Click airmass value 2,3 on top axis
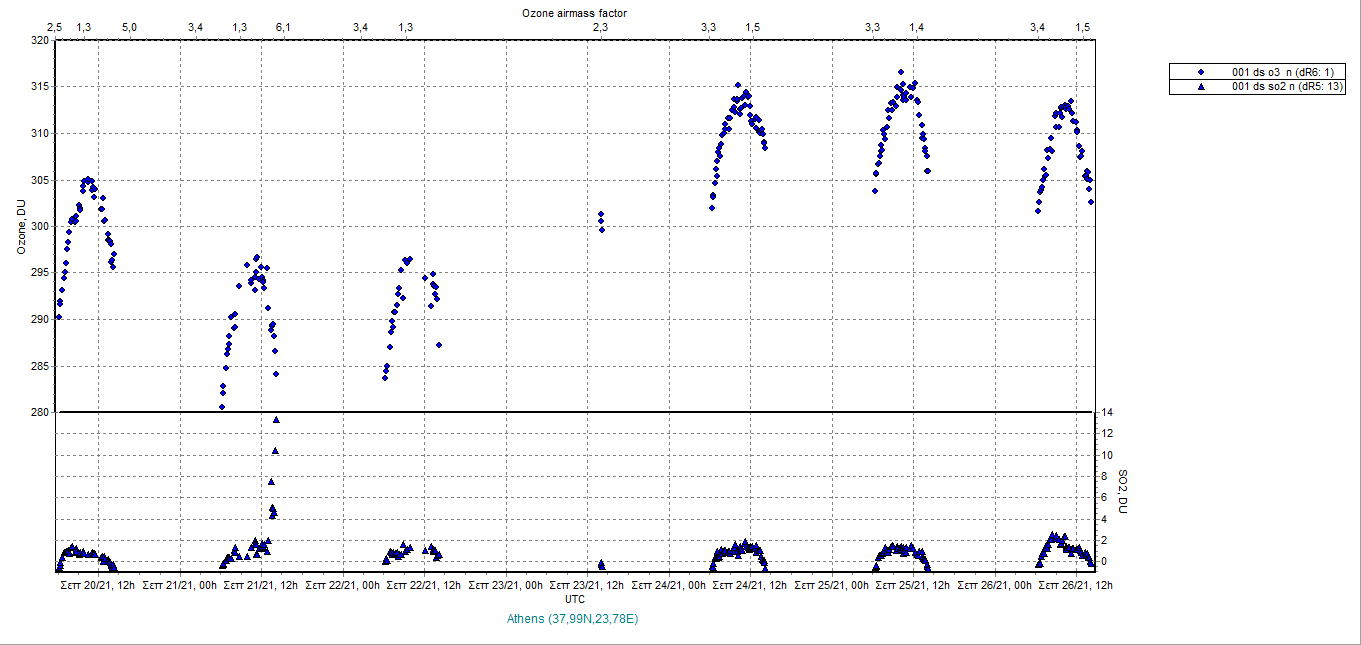The width and height of the screenshot is (1361, 645). click(600, 27)
